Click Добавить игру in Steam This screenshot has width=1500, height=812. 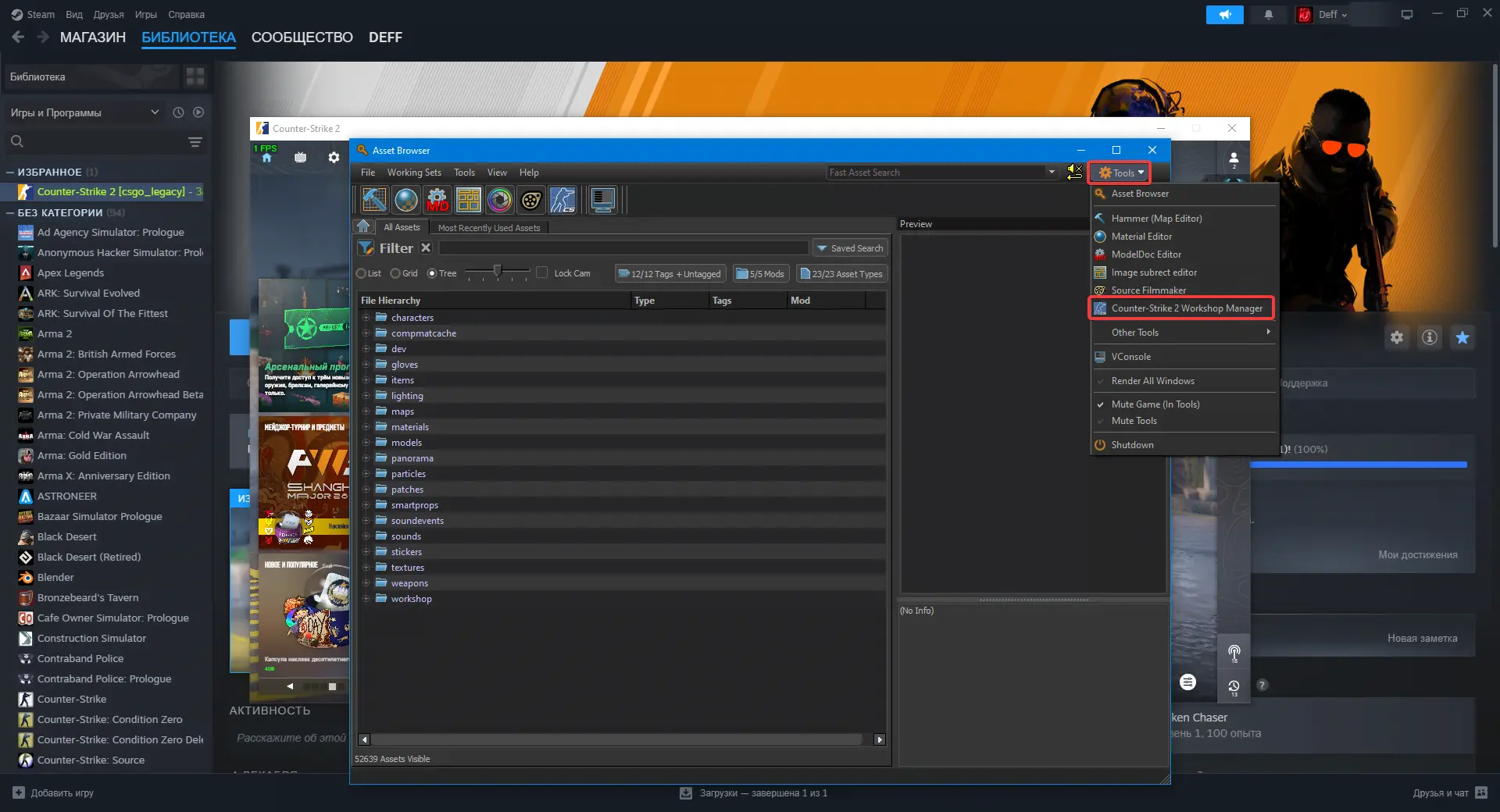click(53, 793)
